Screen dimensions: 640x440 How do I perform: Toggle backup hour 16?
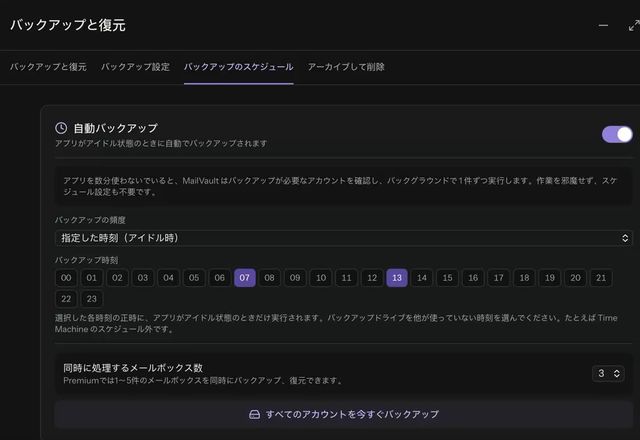[x=473, y=278]
